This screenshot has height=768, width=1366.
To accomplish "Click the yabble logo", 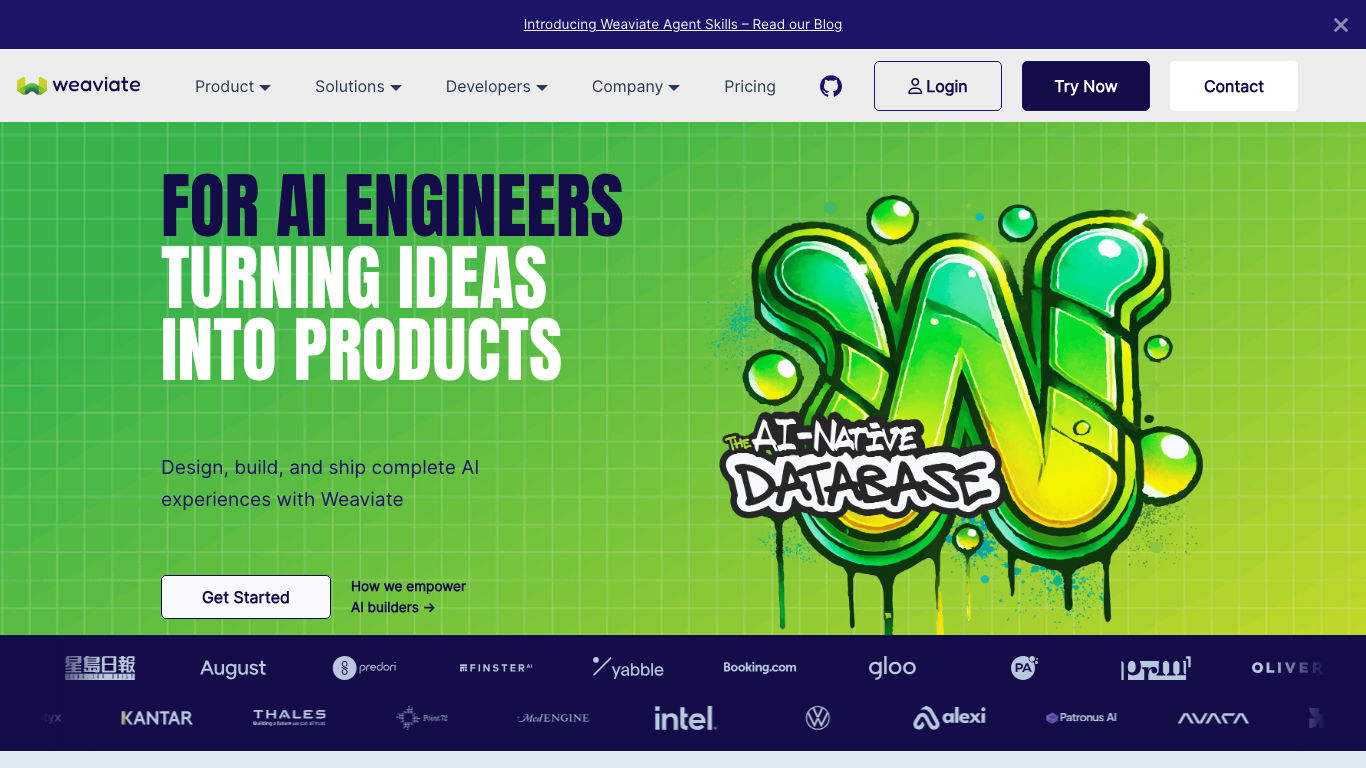I will point(628,668).
